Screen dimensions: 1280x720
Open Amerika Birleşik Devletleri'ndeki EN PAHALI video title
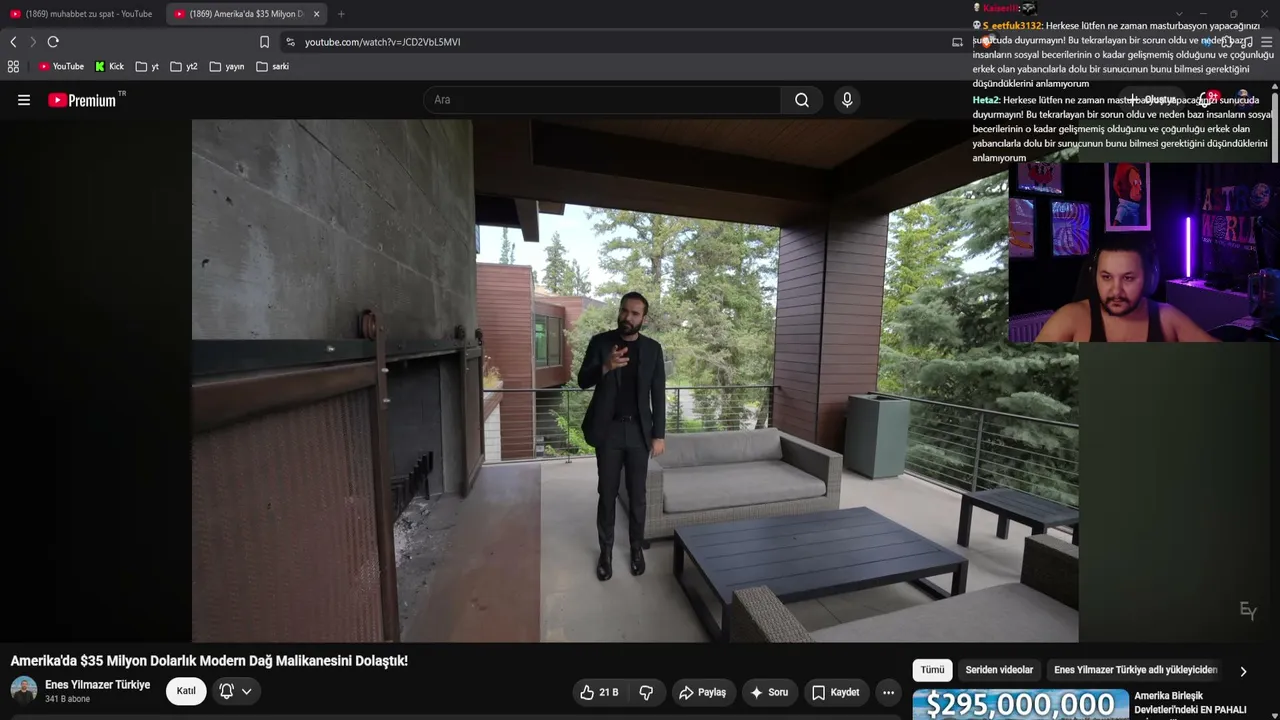[x=1190, y=703]
